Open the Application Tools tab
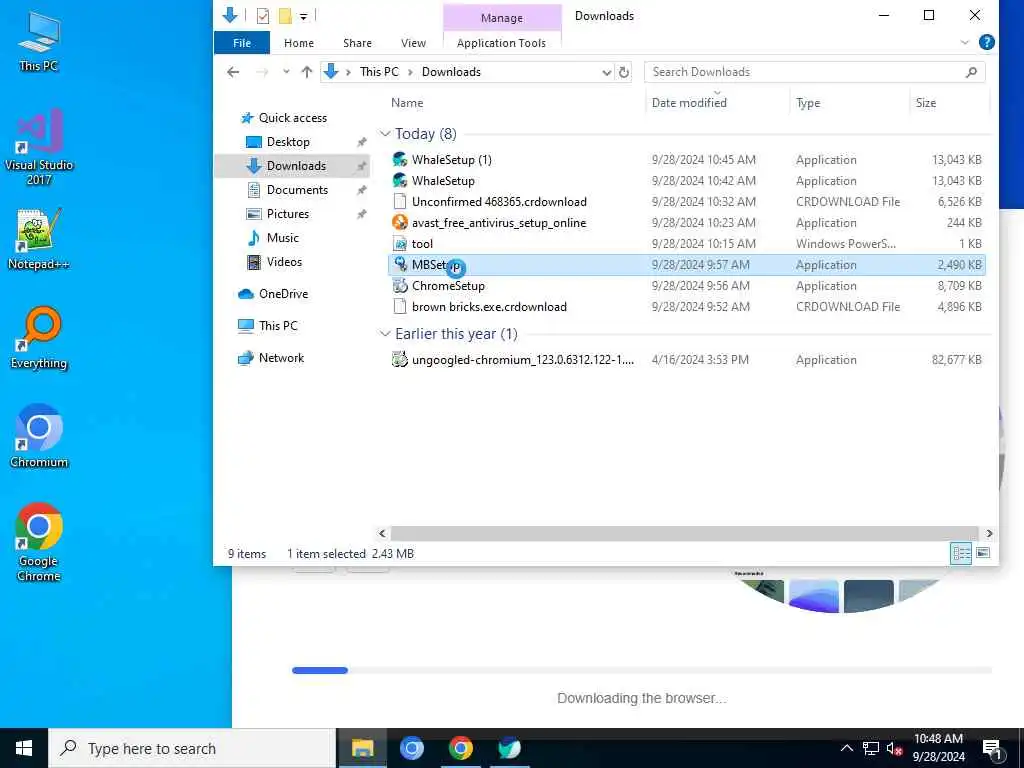Screen dimensions: 1024x768 click(502, 43)
